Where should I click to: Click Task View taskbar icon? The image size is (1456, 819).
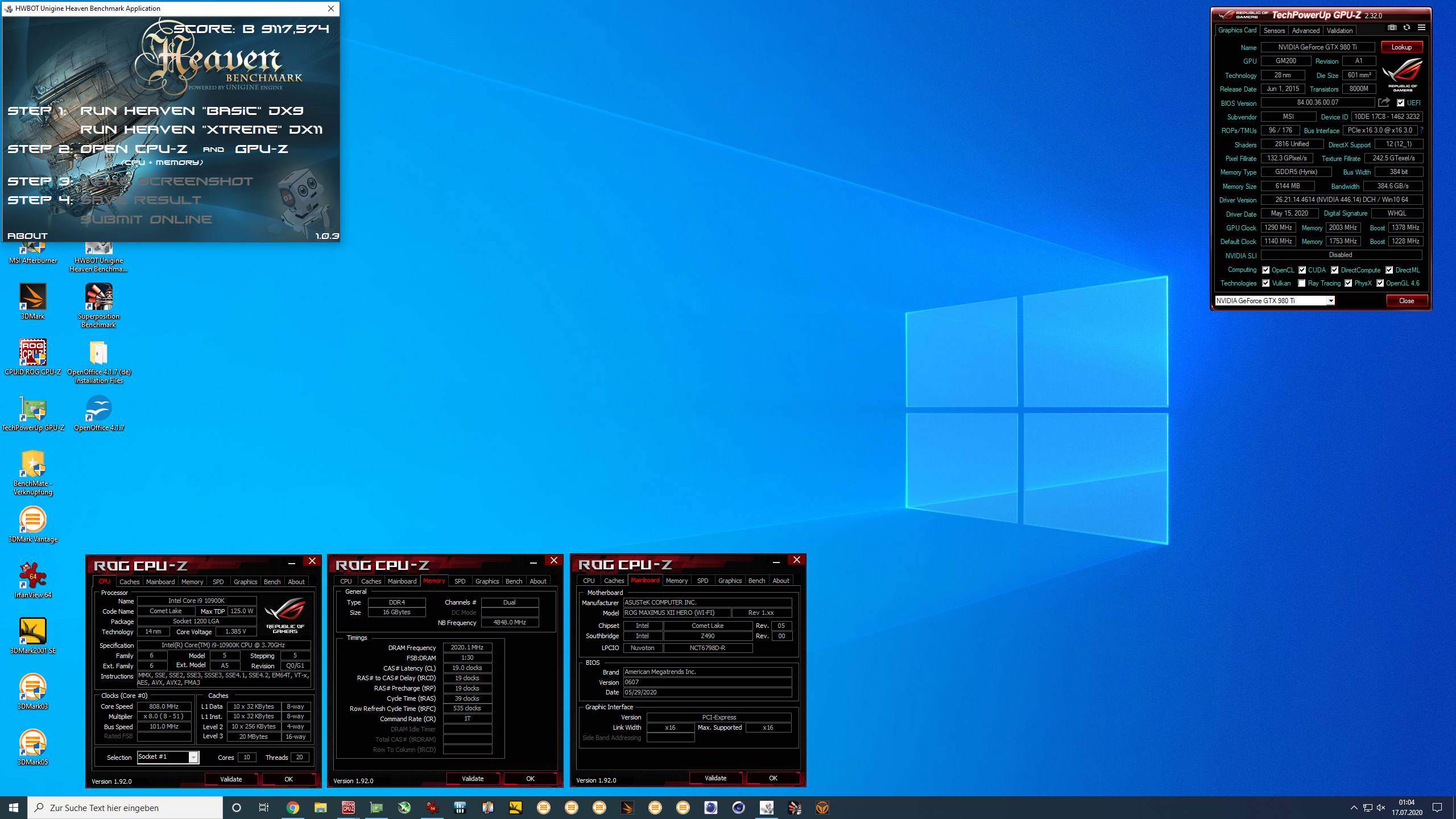click(x=264, y=808)
